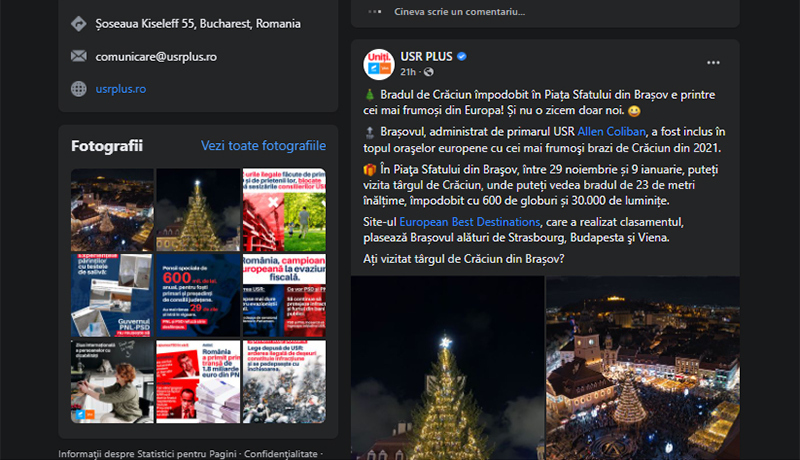The height and width of the screenshot is (460, 800).
Task: Open the Christmas tree night photo thumbnail
Action: tap(198, 210)
